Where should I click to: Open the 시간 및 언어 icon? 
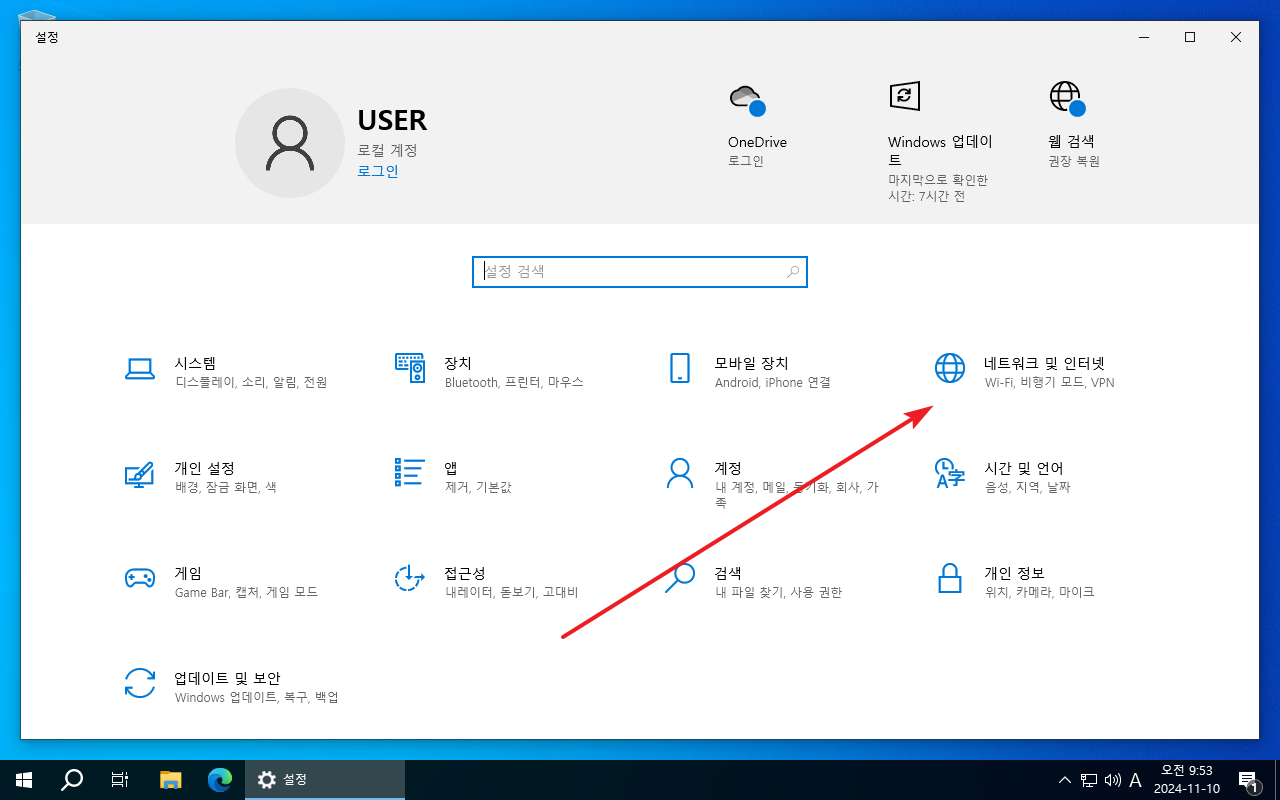coord(950,473)
